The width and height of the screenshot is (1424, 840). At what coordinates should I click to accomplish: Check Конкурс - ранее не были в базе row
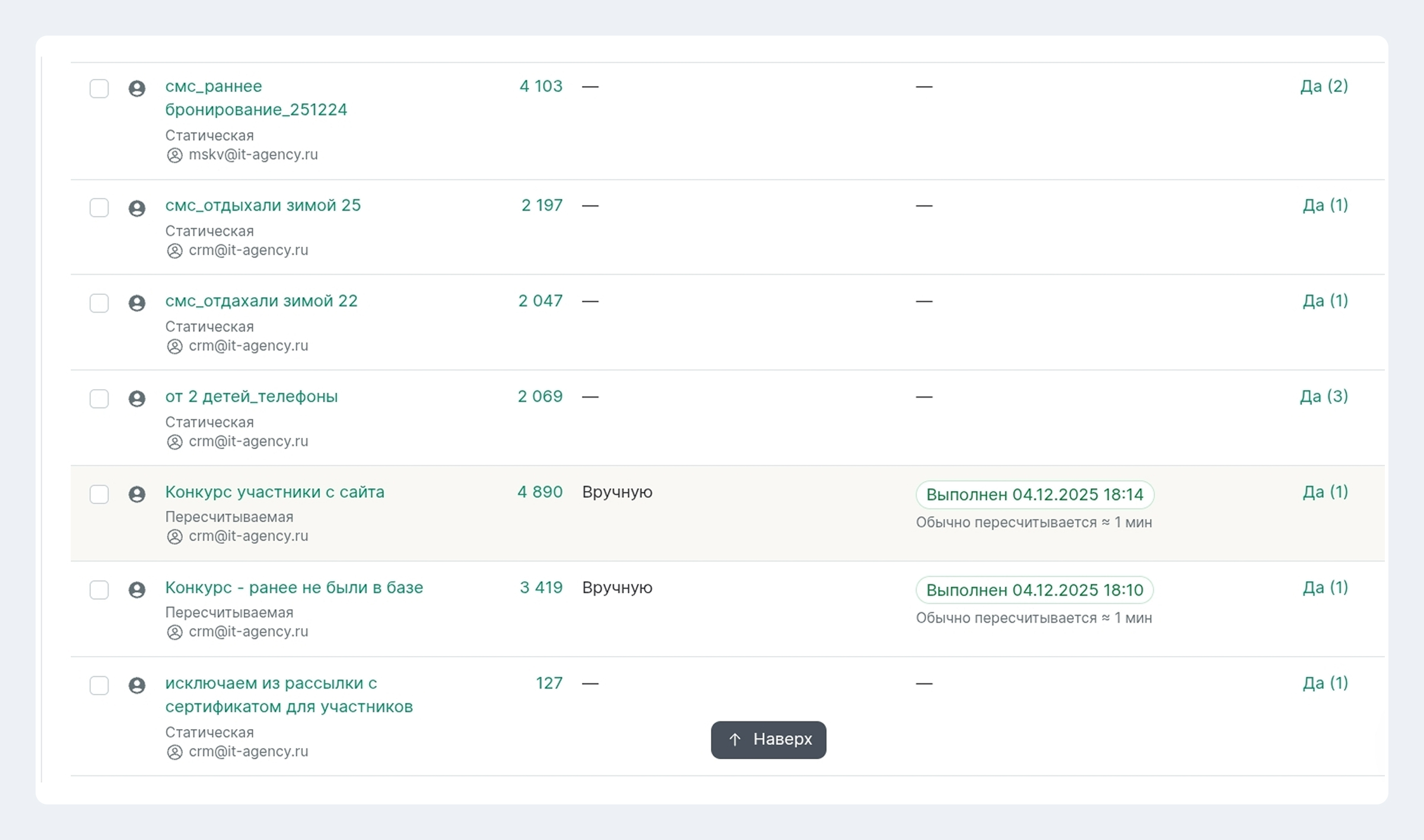click(99, 590)
